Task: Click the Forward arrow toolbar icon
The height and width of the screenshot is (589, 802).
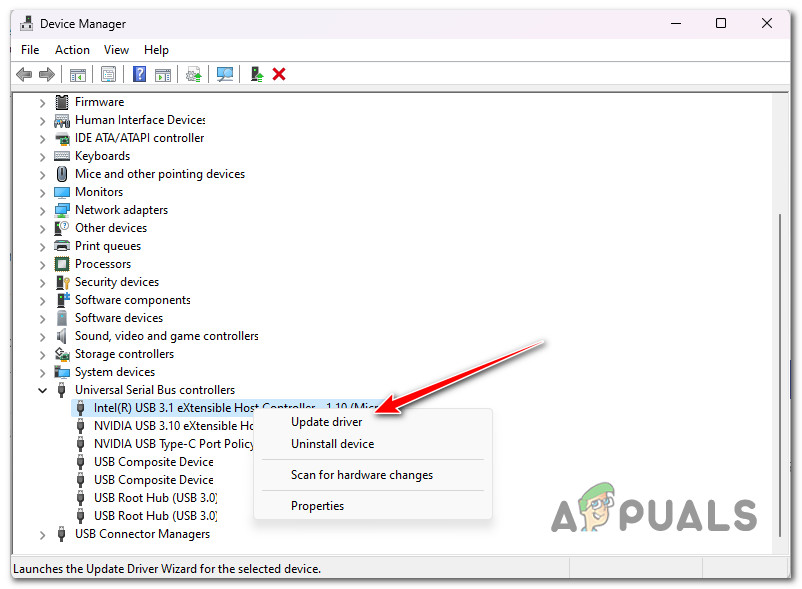Action: 47,75
